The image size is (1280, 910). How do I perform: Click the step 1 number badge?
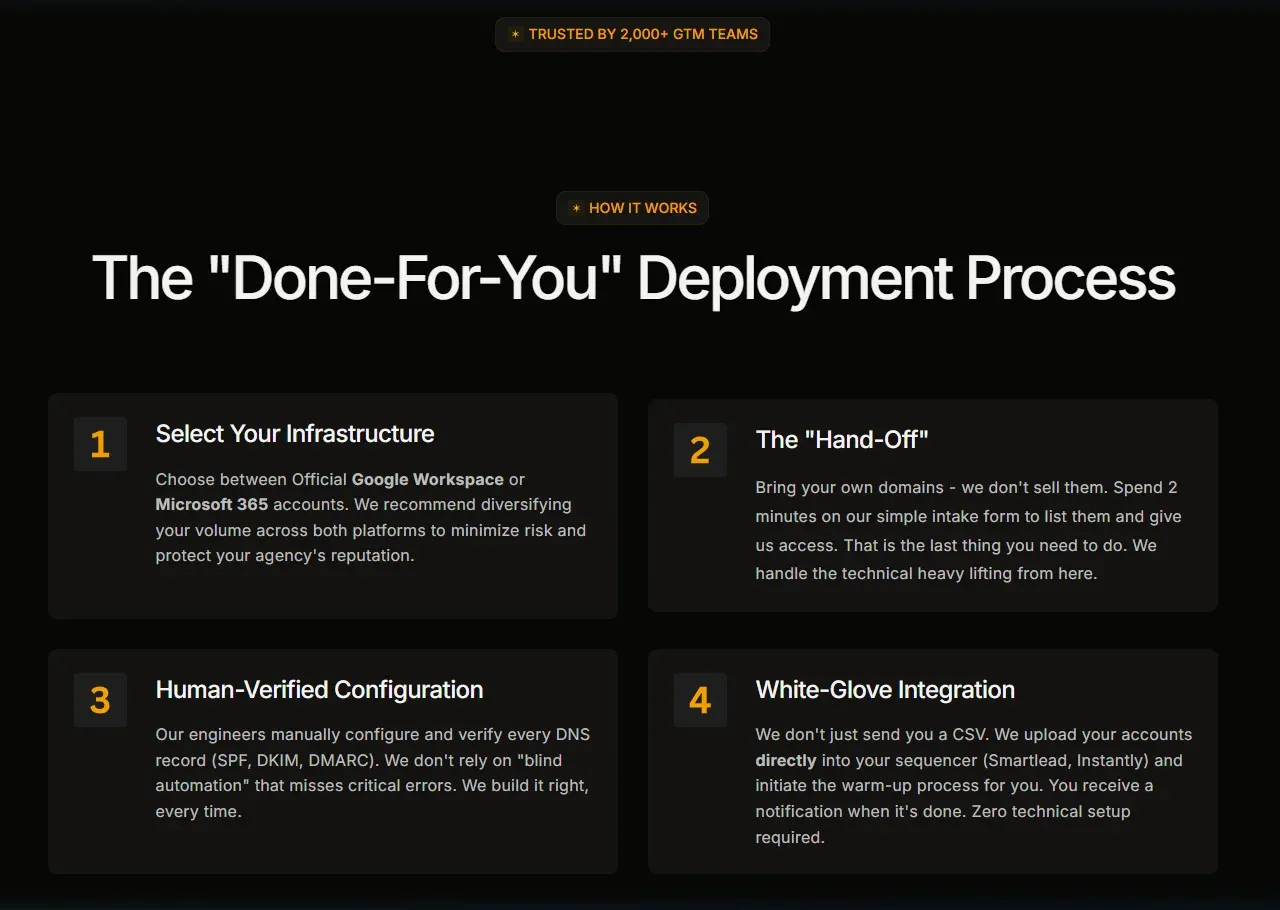pyautogui.click(x=100, y=444)
